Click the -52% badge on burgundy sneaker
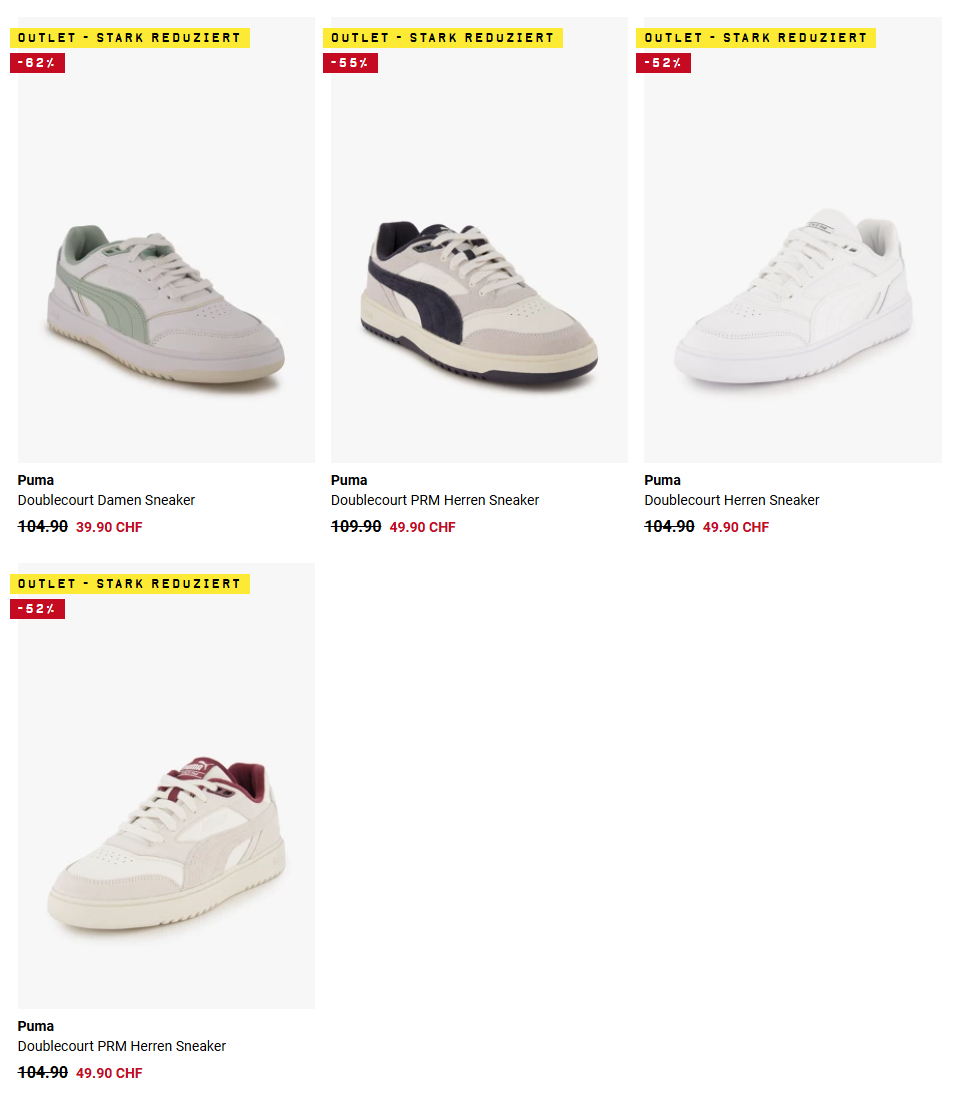The image size is (955, 1111). point(38,609)
